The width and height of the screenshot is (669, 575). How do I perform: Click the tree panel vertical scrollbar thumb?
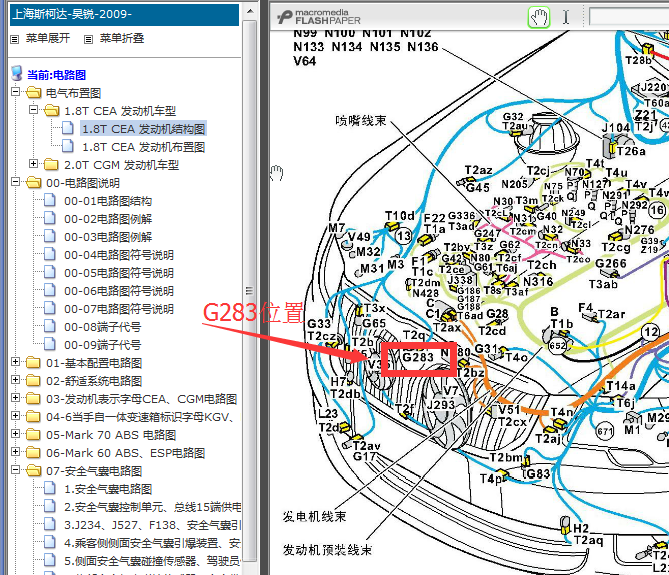point(250,290)
